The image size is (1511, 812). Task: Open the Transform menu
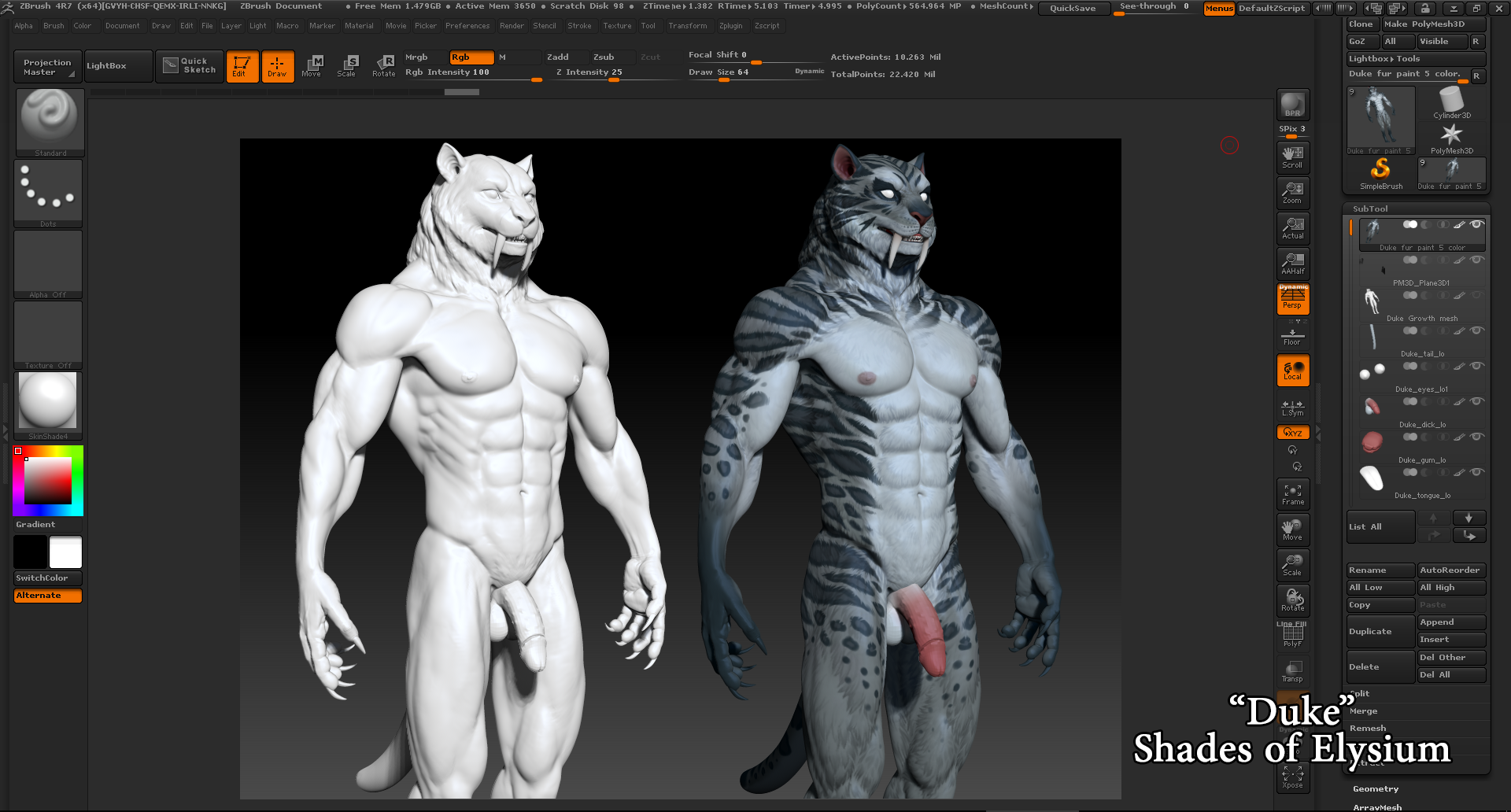(688, 26)
